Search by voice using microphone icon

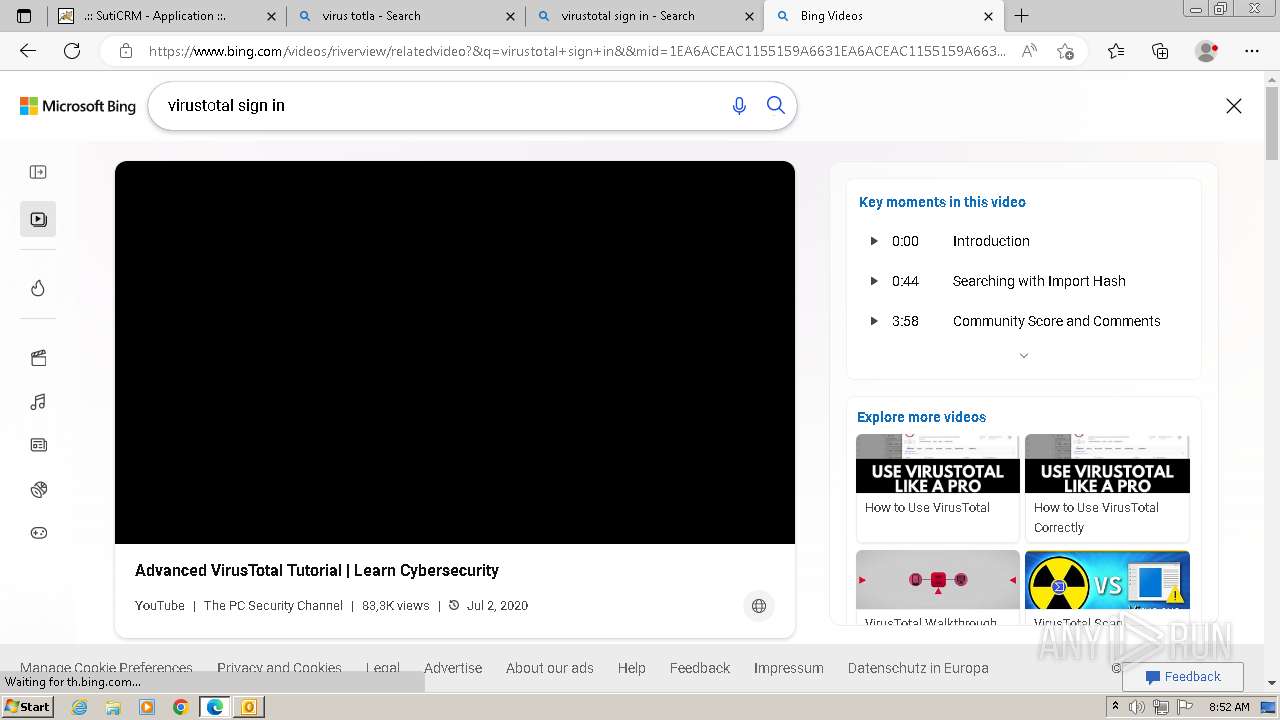point(739,106)
